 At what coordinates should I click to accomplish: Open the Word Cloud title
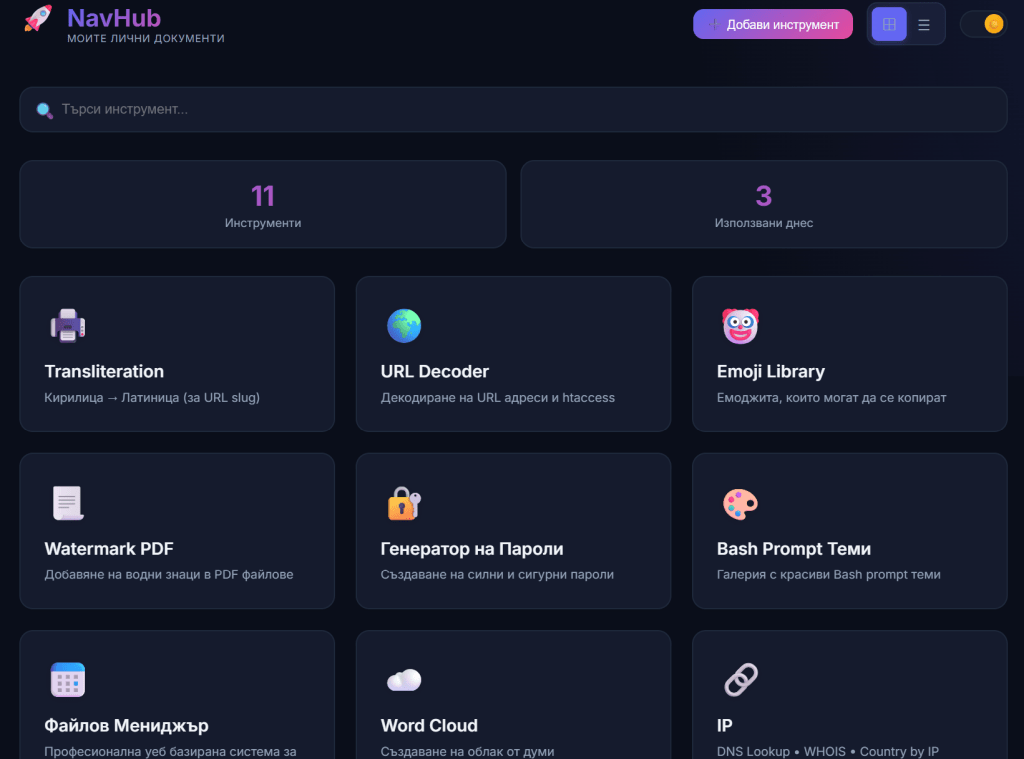point(429,726)
